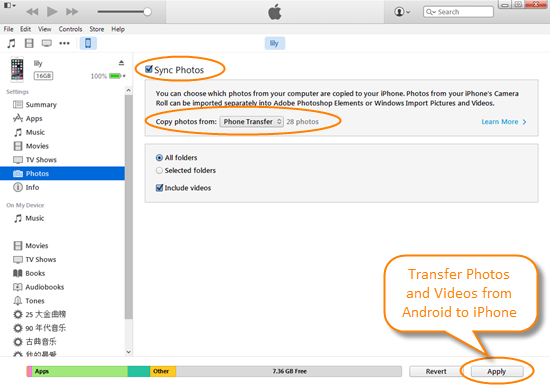Viewport: 550px width, 386px height.
Task: Click the 7.36 GB Free storage segment
Action: point(289,371)
